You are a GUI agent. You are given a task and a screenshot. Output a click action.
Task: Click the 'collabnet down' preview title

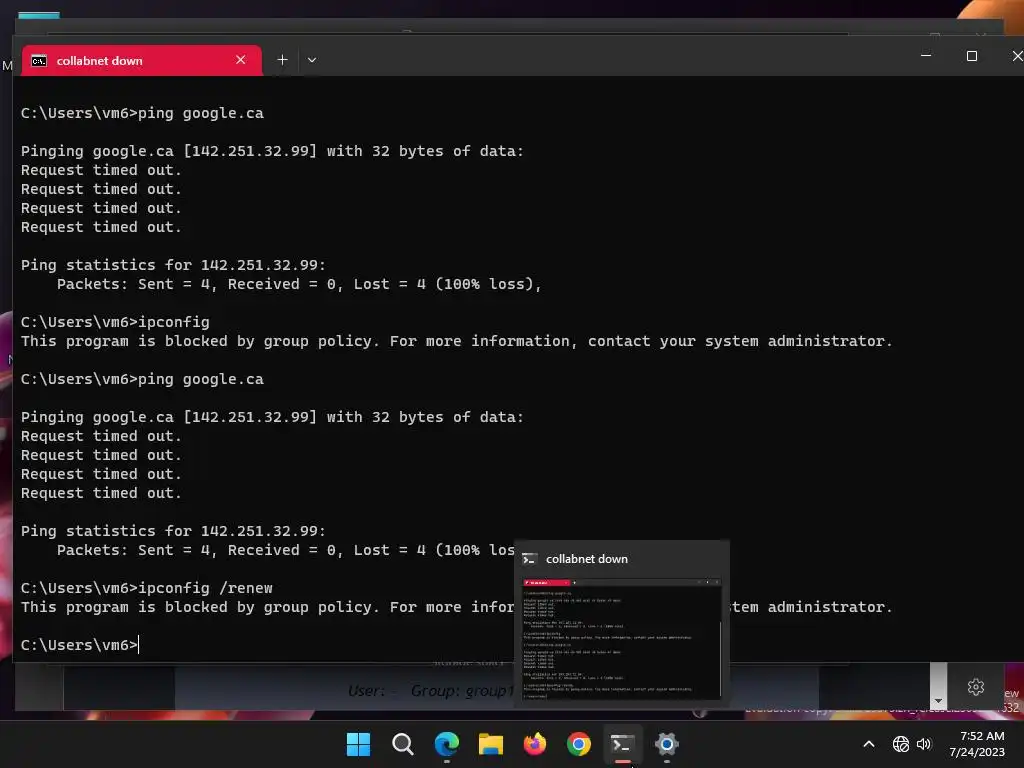point(586,559)
